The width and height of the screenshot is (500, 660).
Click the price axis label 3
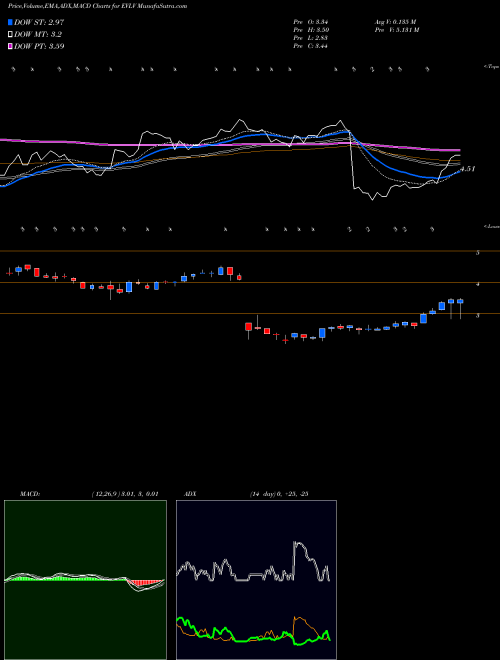478,315
